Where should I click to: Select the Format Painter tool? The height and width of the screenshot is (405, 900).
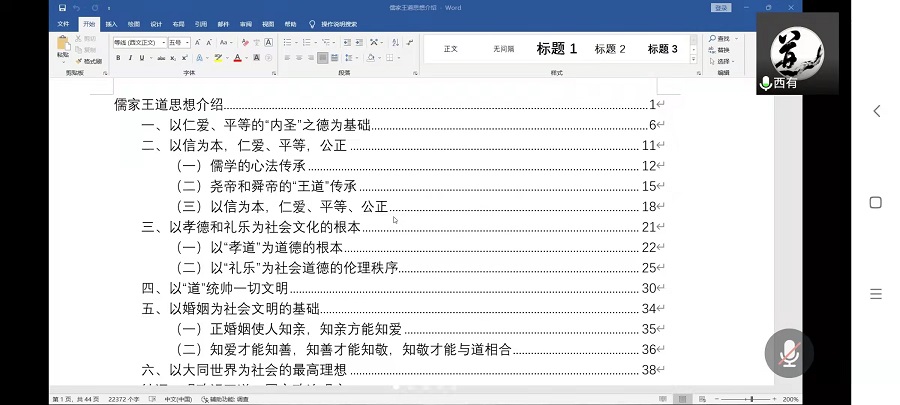(89, 61)
